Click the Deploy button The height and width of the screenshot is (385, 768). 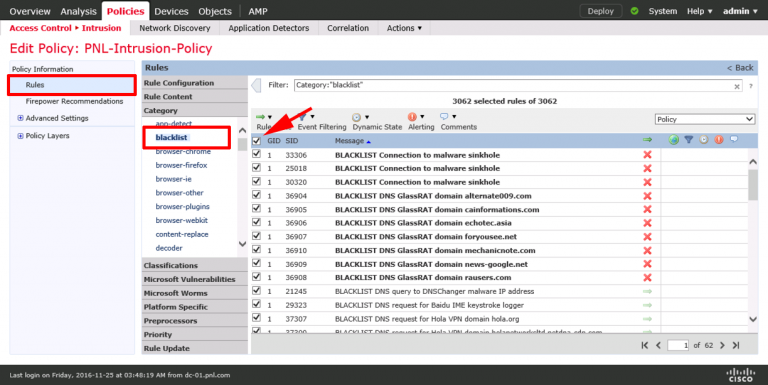point(600,11)
